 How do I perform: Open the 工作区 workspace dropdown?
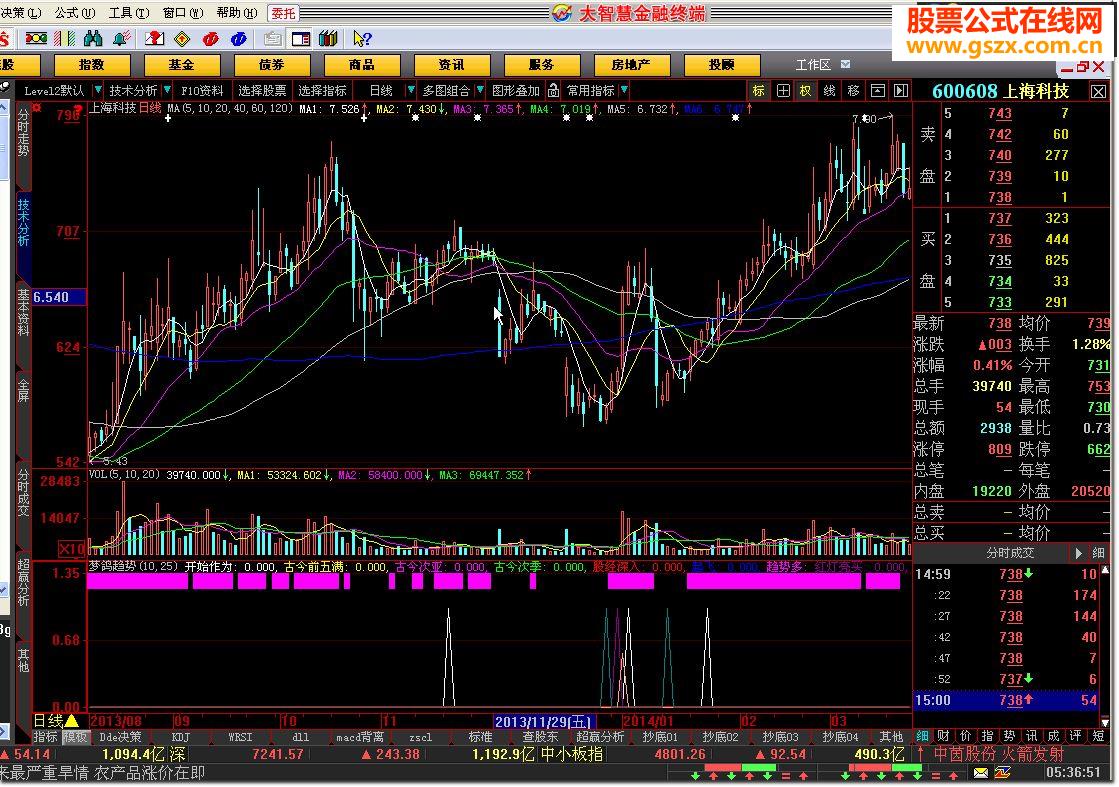click(846, 64)
